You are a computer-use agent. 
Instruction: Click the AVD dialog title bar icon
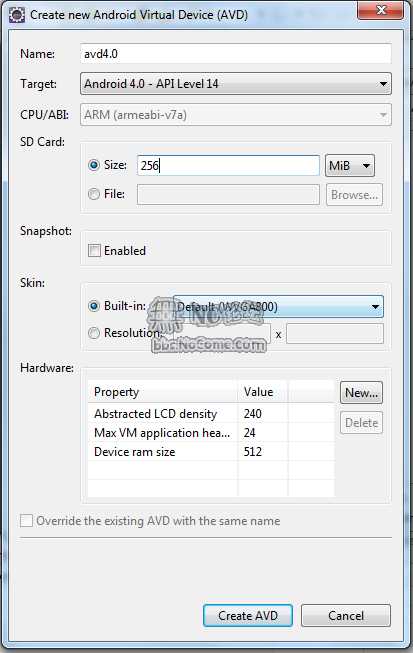17,15
